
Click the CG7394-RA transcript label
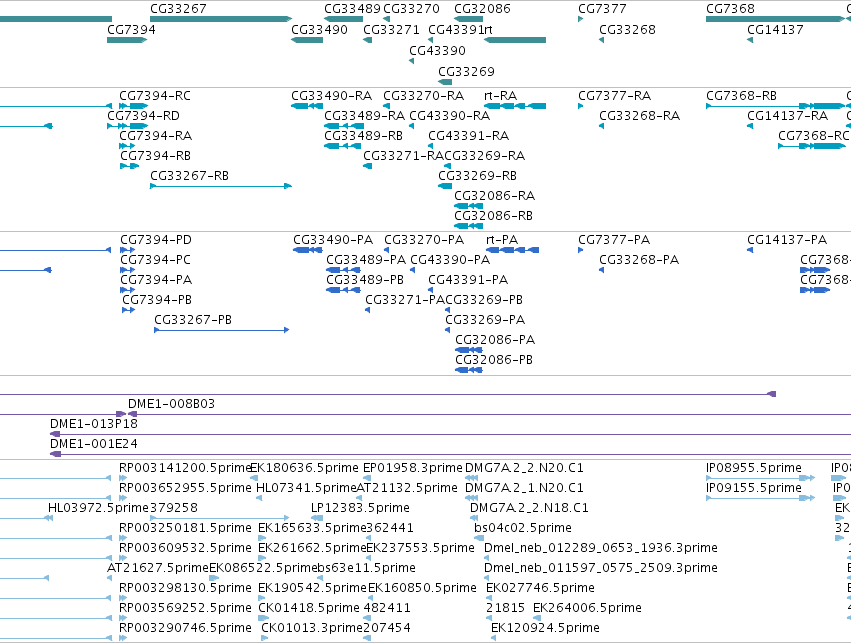coord(155,136)
